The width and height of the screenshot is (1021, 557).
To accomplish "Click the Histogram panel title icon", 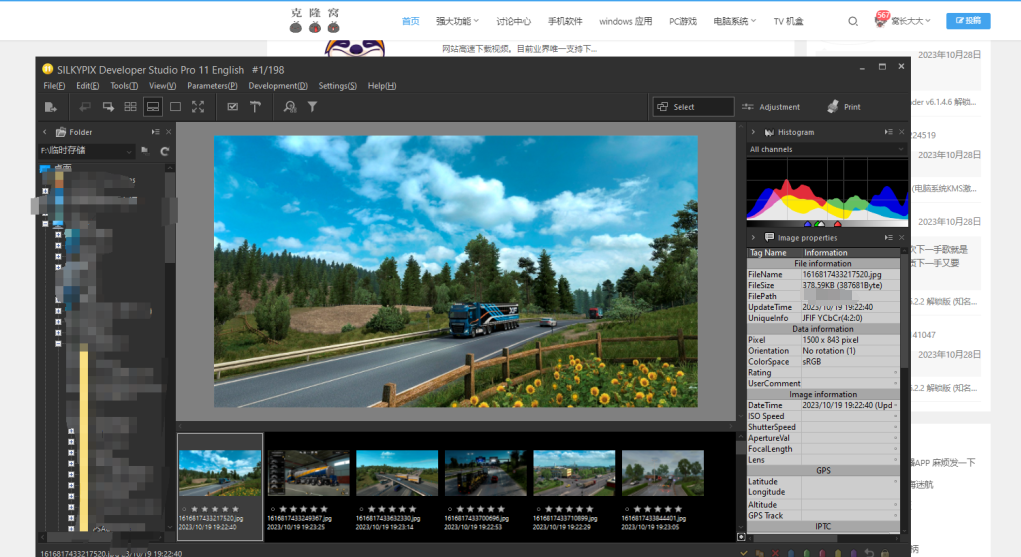I will tap(769, 132).
